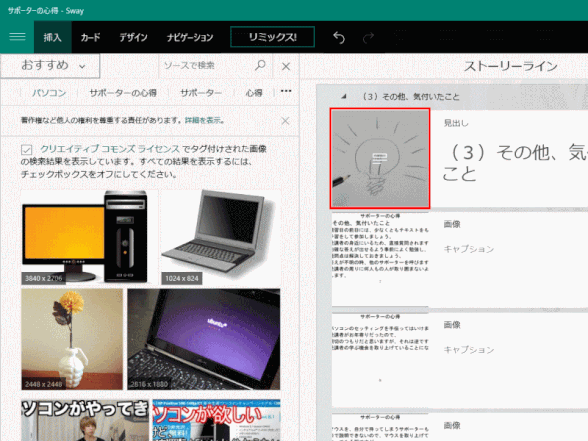Select the ソコンが欲しい thumbnail
The height and width of the screenshot is (441, 588).
click(x=216, y=420)
